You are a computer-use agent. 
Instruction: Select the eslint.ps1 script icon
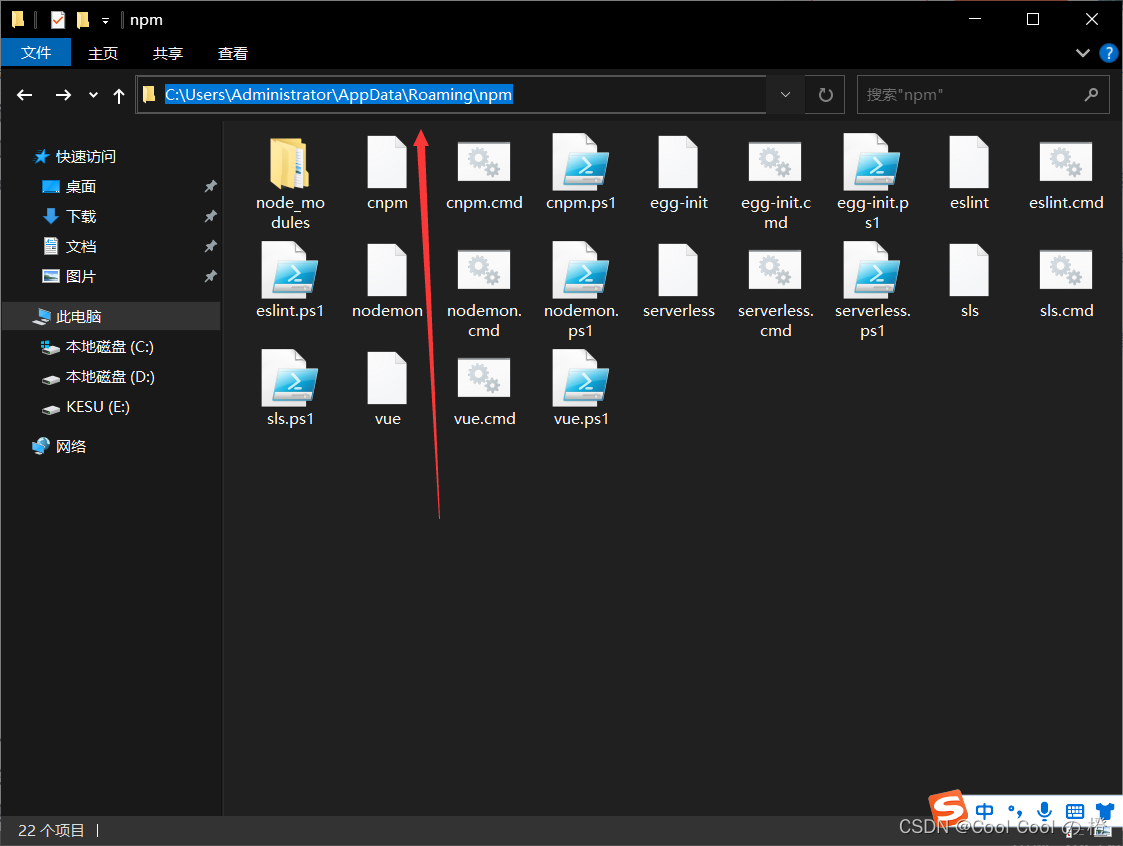[x=290, y=271]
